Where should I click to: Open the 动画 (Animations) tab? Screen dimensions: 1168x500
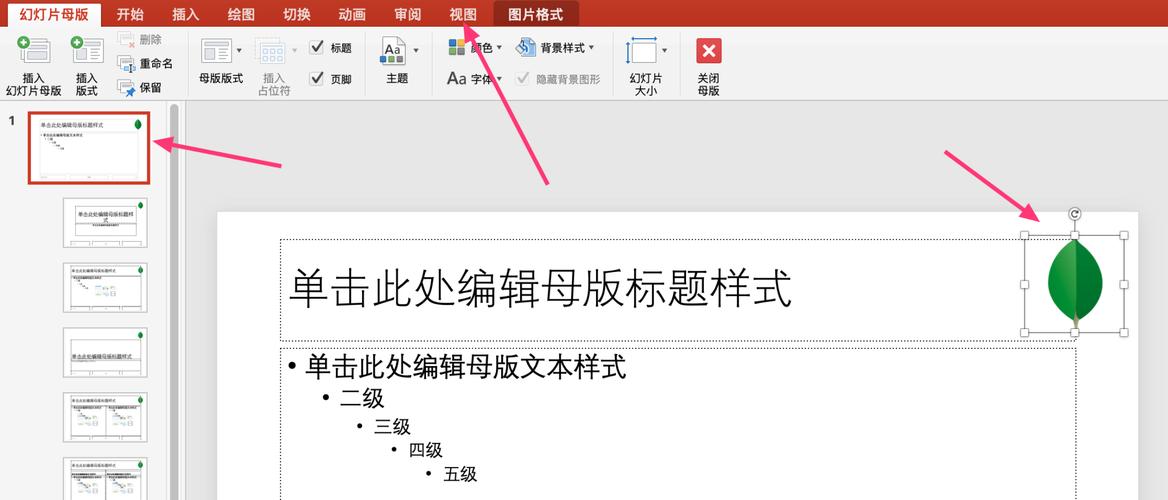click(x=352, y=14)
